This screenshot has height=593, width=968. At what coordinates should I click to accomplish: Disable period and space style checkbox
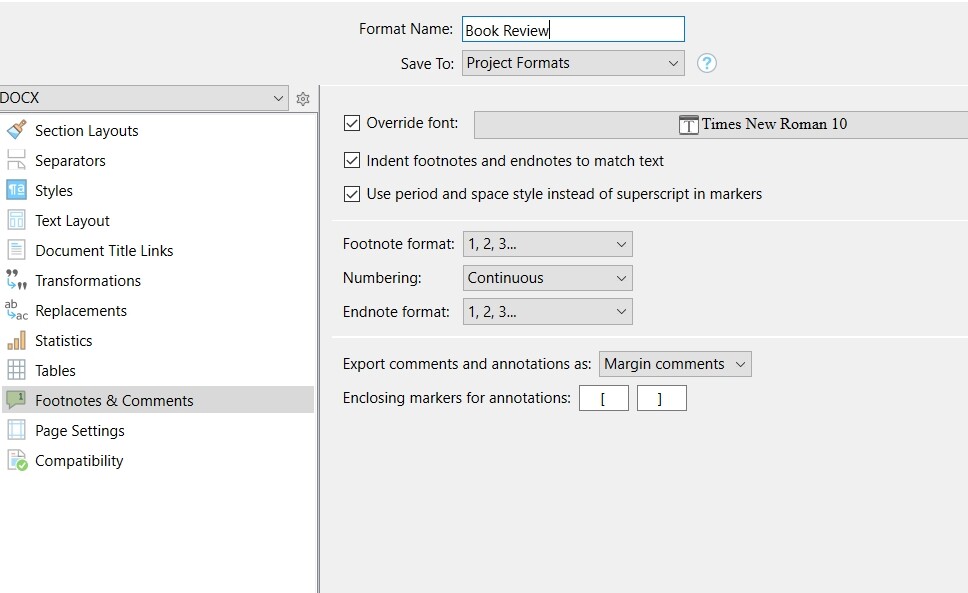351,194
